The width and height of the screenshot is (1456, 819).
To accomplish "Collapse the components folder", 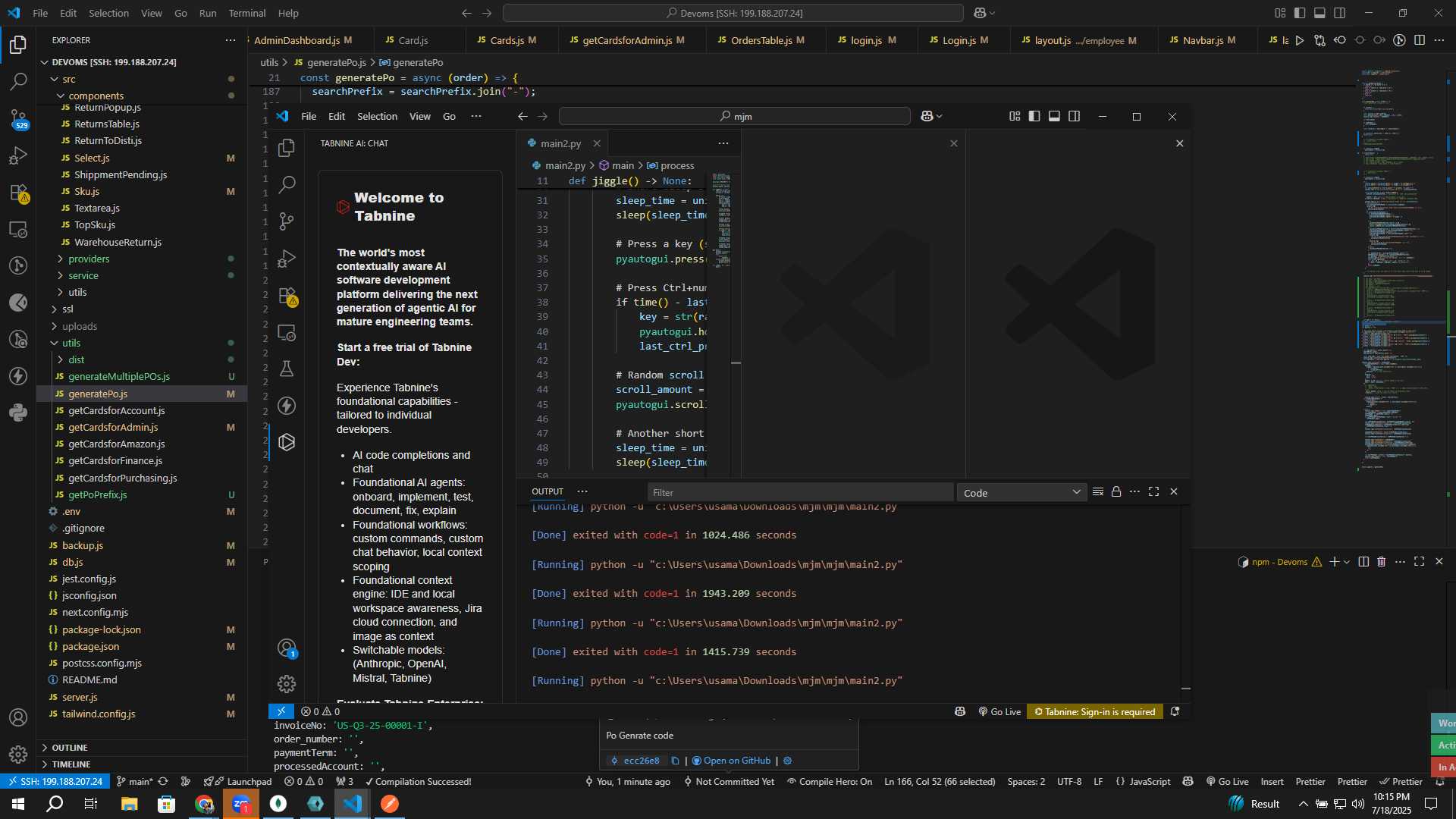I will (96, 96).
